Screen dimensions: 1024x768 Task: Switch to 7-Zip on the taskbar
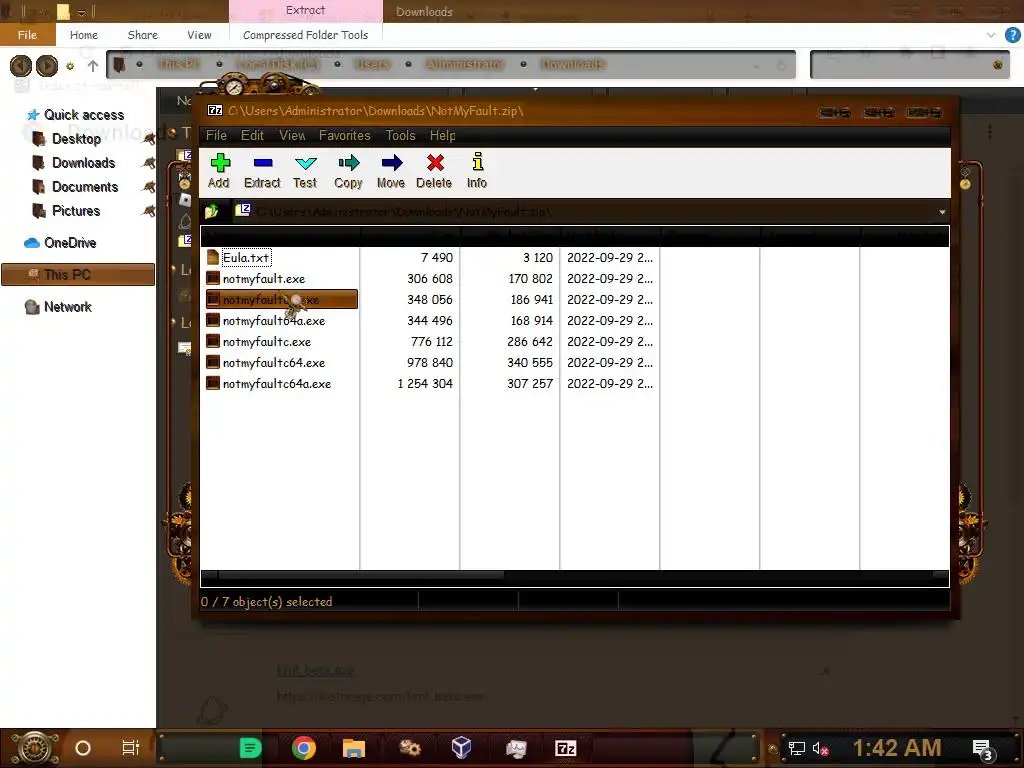[566, 748]
